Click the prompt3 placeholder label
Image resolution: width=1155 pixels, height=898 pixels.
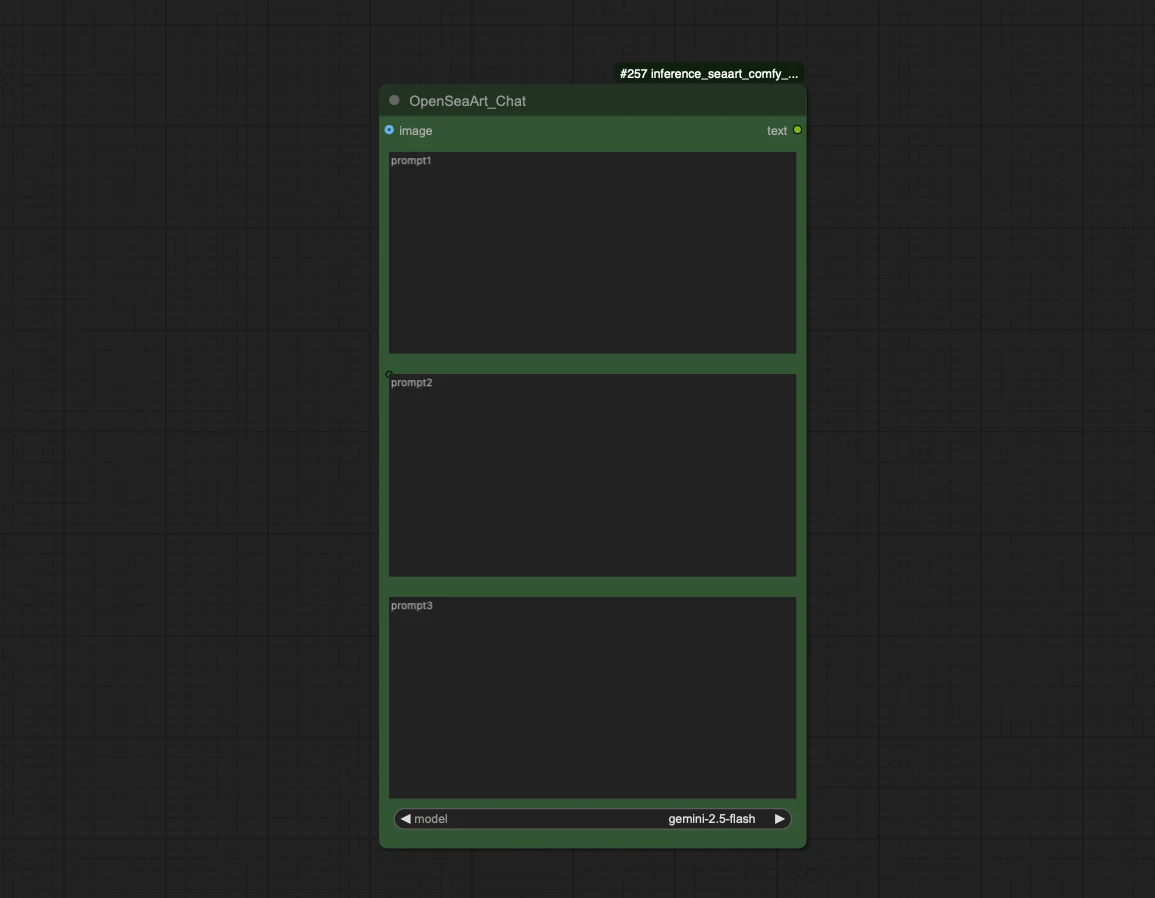[x=411, y=606]
